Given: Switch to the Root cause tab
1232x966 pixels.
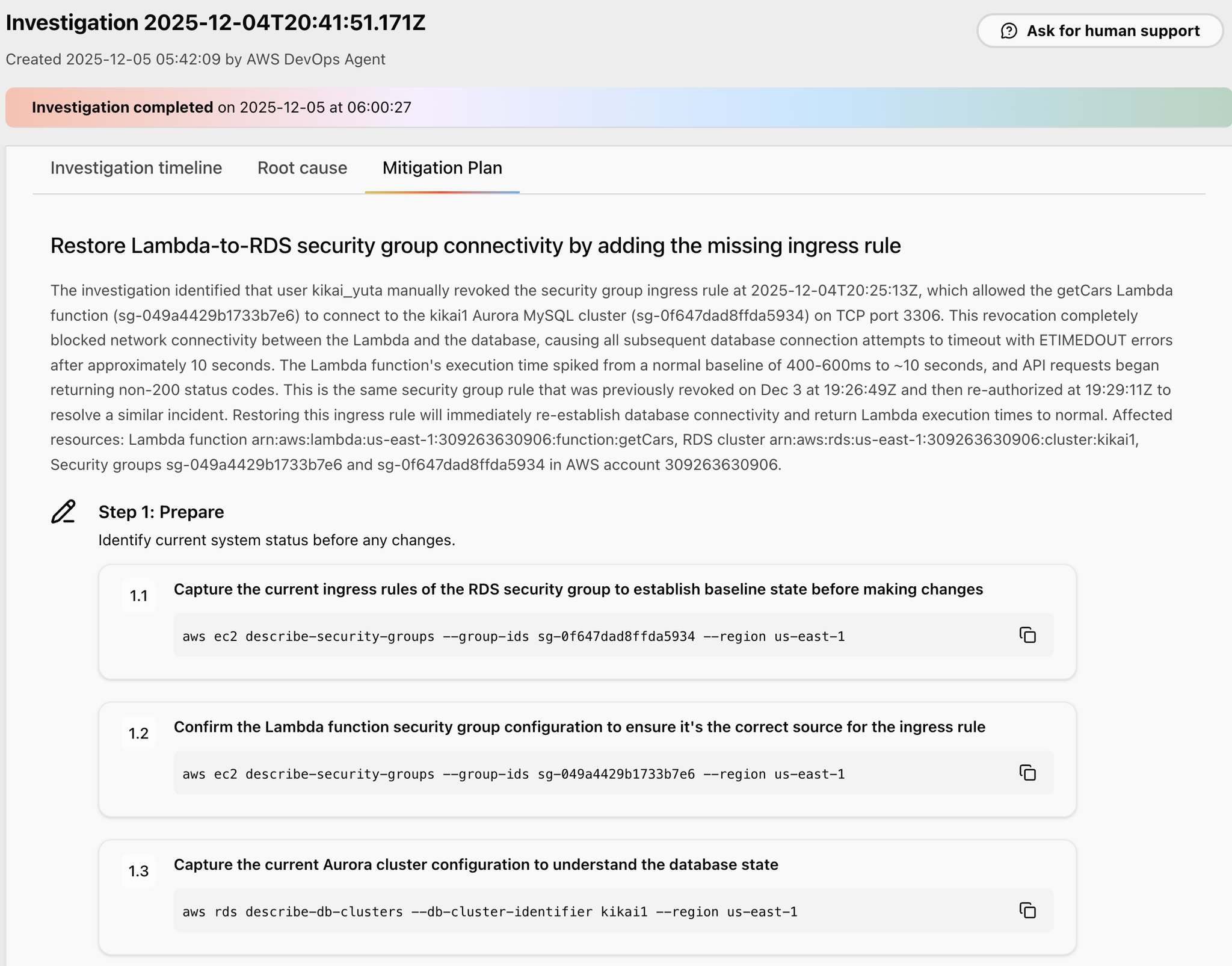Looking at the screenshot, I should [302, 168].
